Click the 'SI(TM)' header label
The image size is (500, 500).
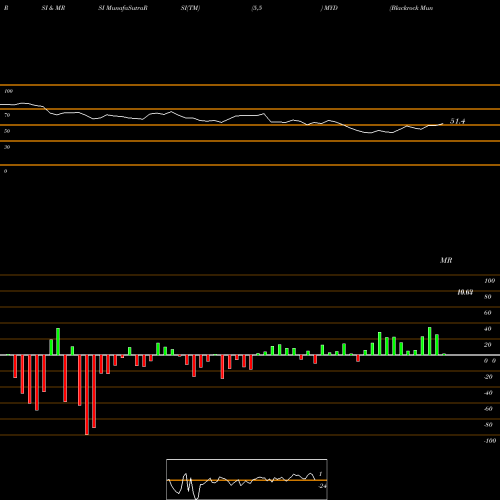[x=190, y=8]
